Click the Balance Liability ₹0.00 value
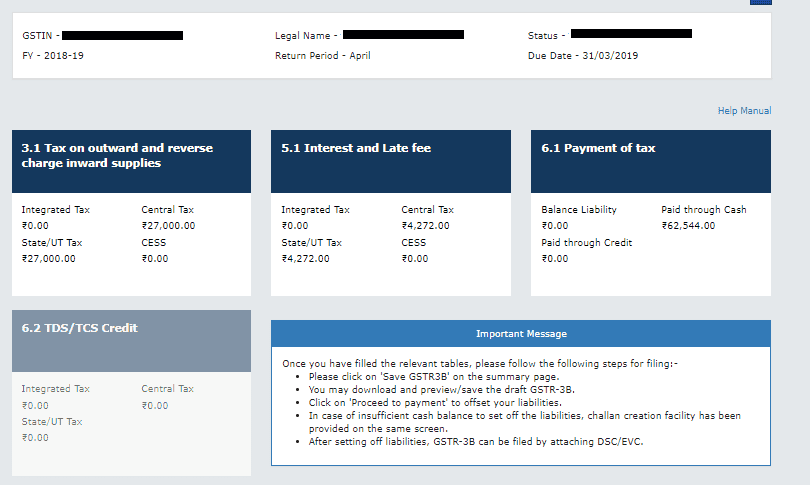 click(555, 226)
